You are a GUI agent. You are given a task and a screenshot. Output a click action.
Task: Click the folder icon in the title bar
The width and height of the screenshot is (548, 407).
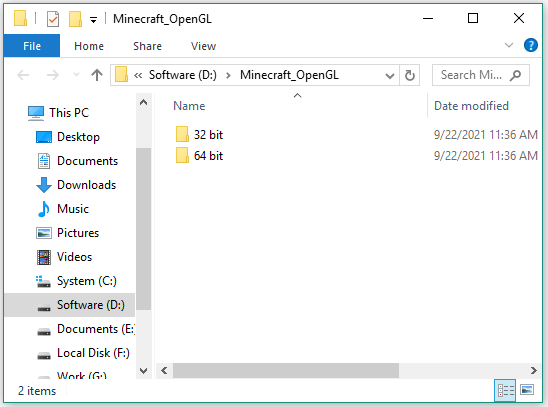21,18
